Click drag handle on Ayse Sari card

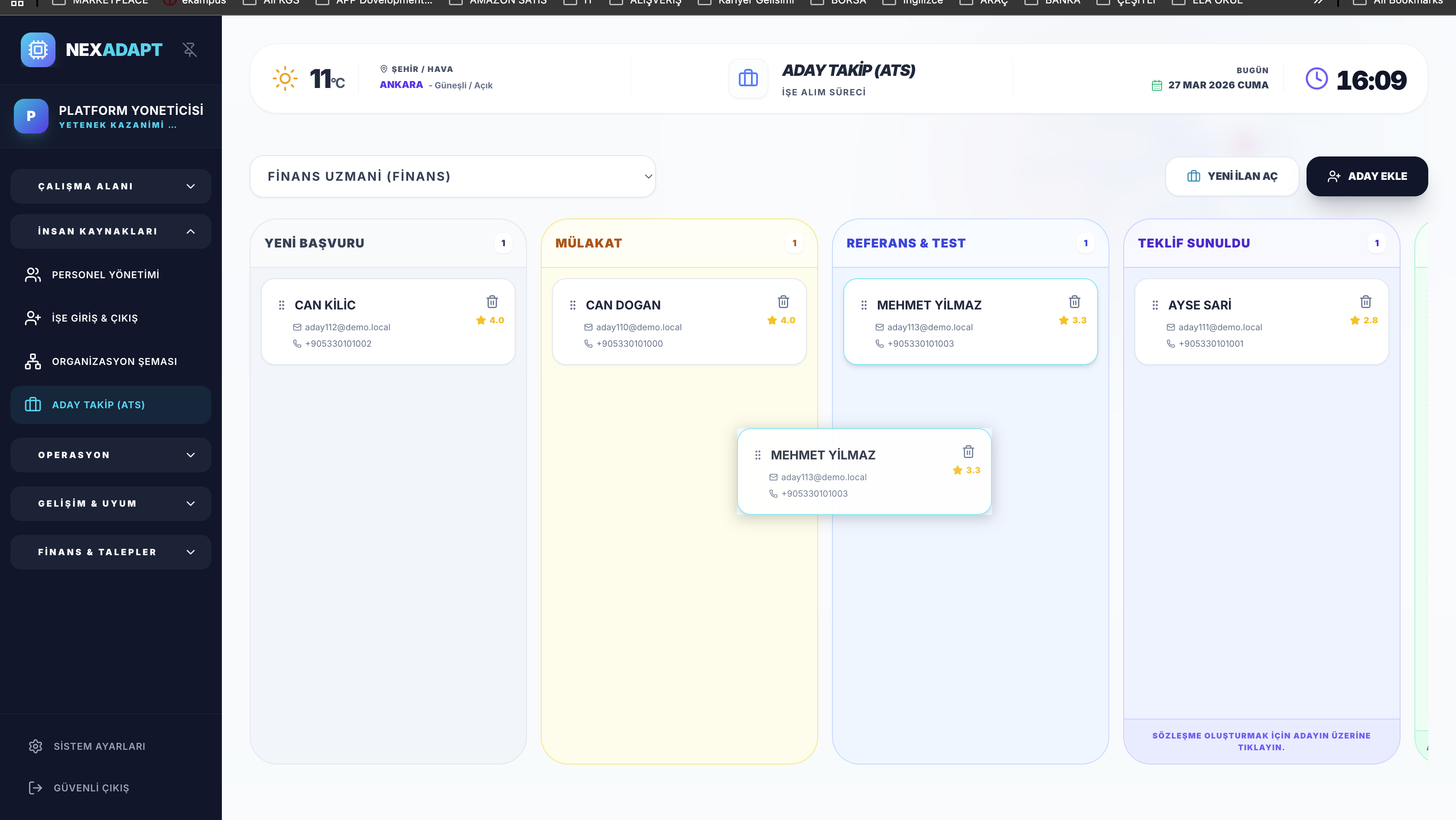click(x=1155, y=305)
